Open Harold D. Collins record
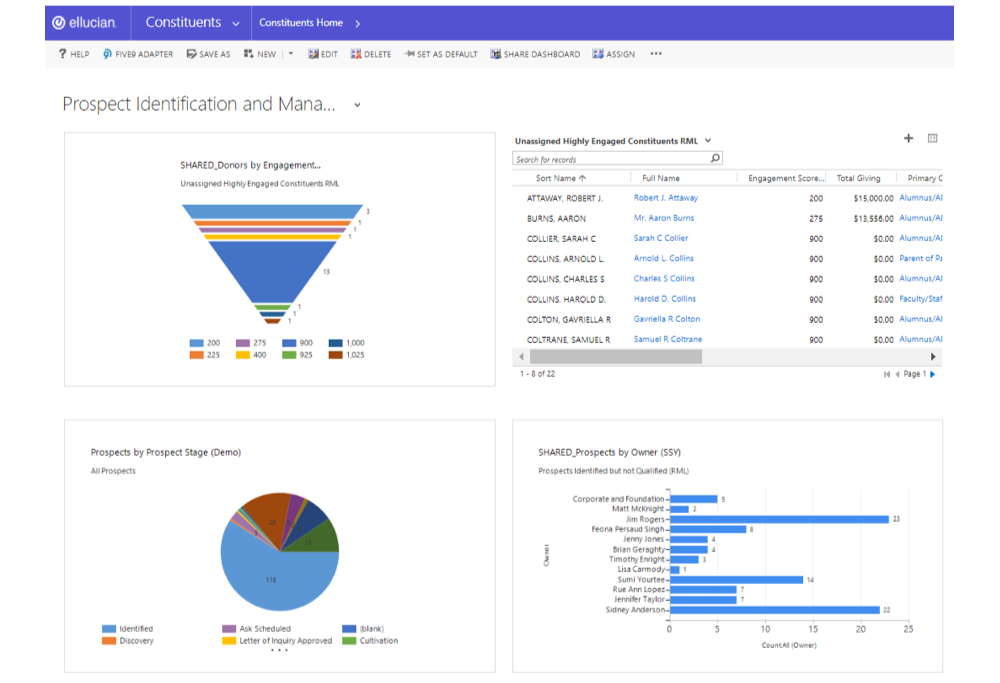The image size is (1000, 683). 665,298
